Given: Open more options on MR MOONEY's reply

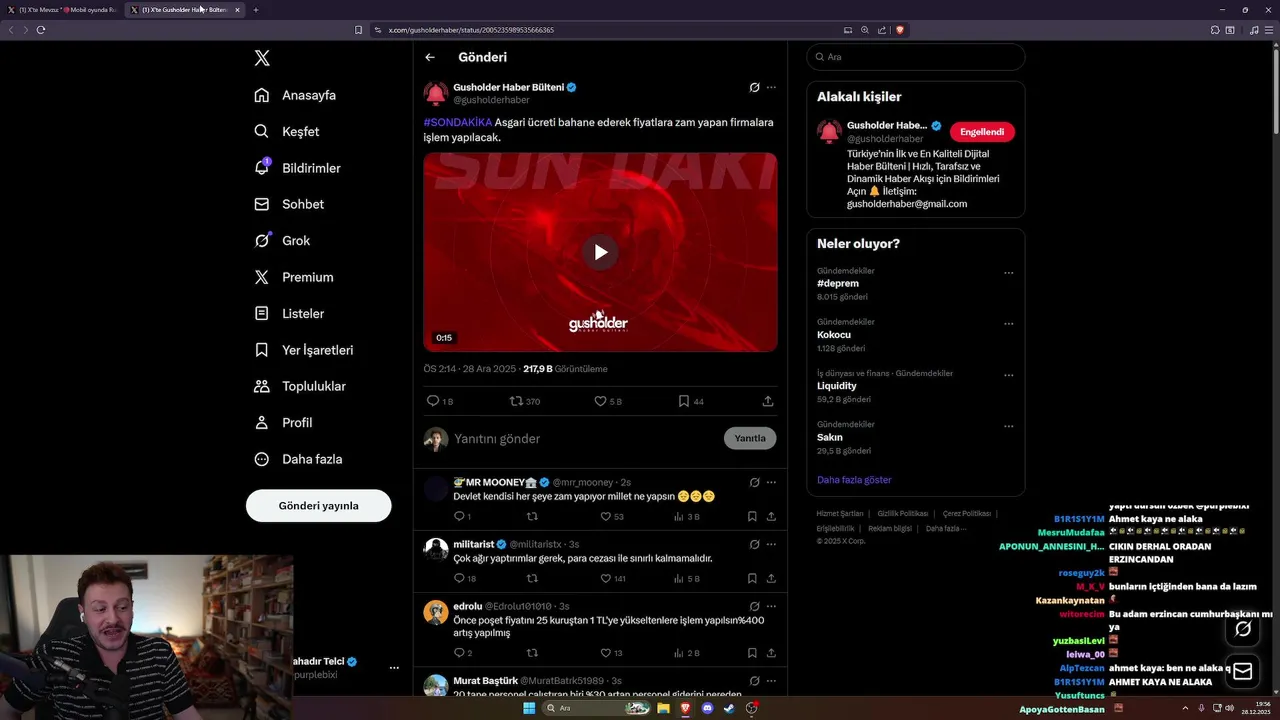Looking at the screenshot, I should [x=771, y=482].
